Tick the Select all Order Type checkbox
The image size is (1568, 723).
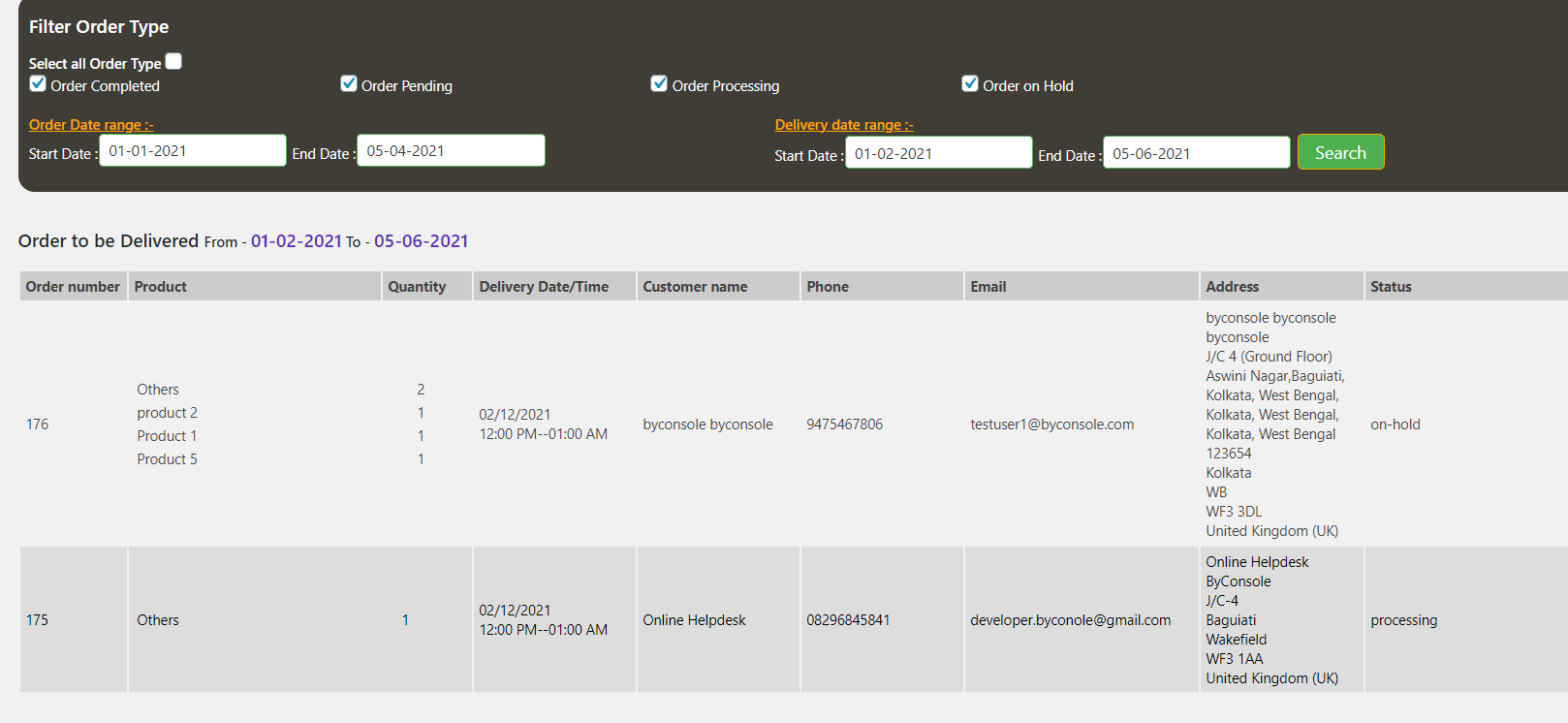tap(173, 61)
